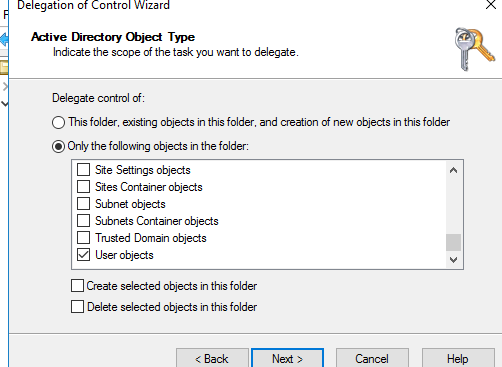This screenshot has height=367, width=502.
Task: Close the Delegation of Control Wizard window
Action: pos(491,5)
